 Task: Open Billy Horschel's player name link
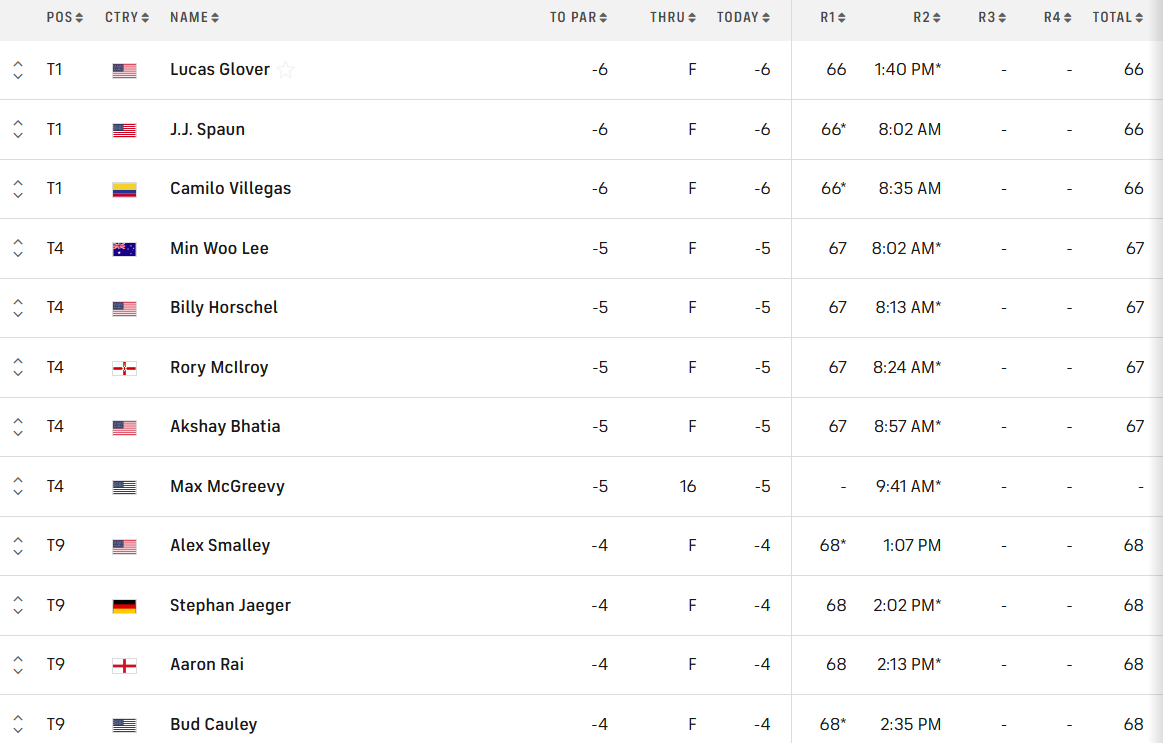[224, 308]
